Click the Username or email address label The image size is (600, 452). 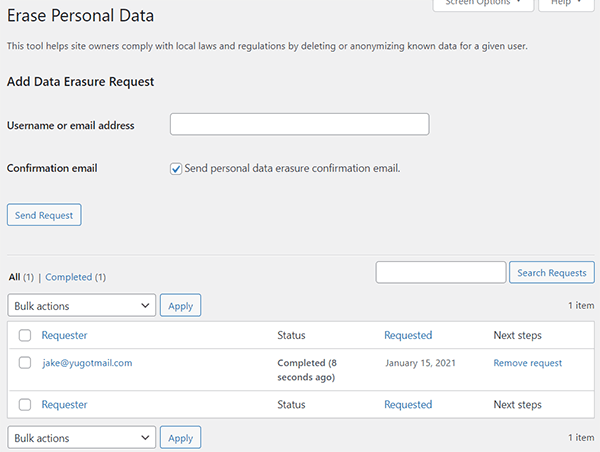[x=70, y=126]
